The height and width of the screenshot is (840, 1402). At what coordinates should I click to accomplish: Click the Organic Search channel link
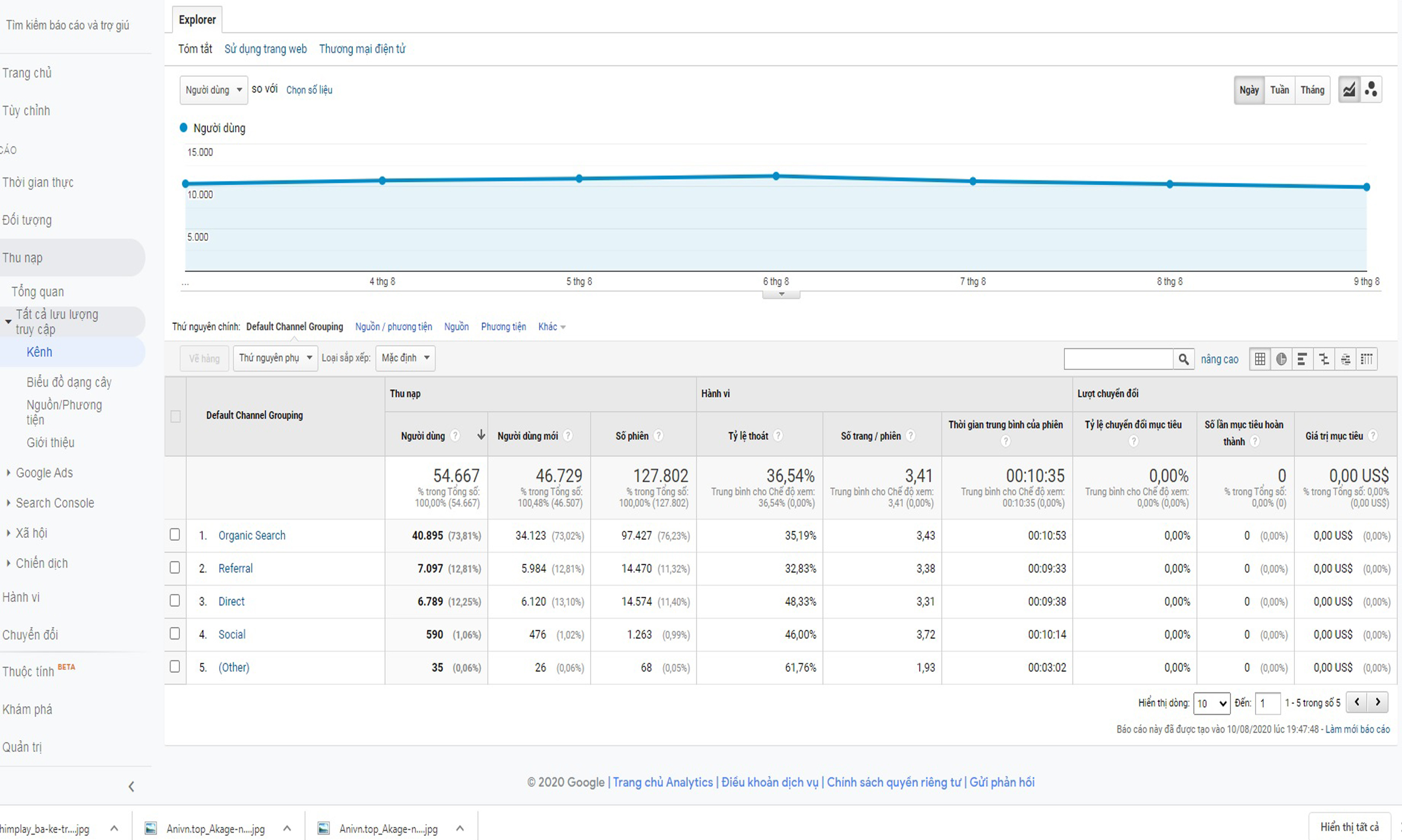click(251, 535)
